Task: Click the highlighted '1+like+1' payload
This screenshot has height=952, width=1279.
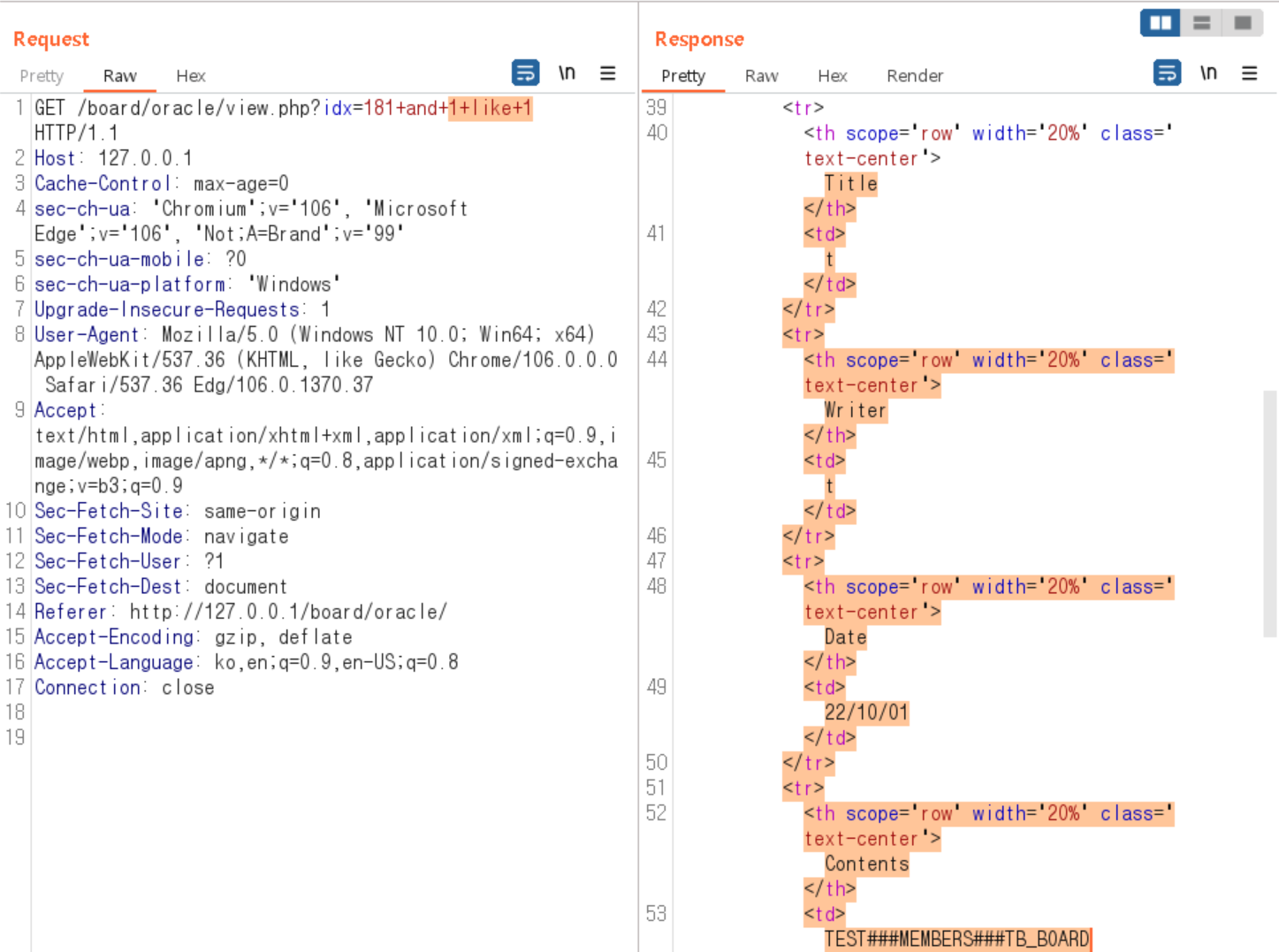Action: [491, 108]
